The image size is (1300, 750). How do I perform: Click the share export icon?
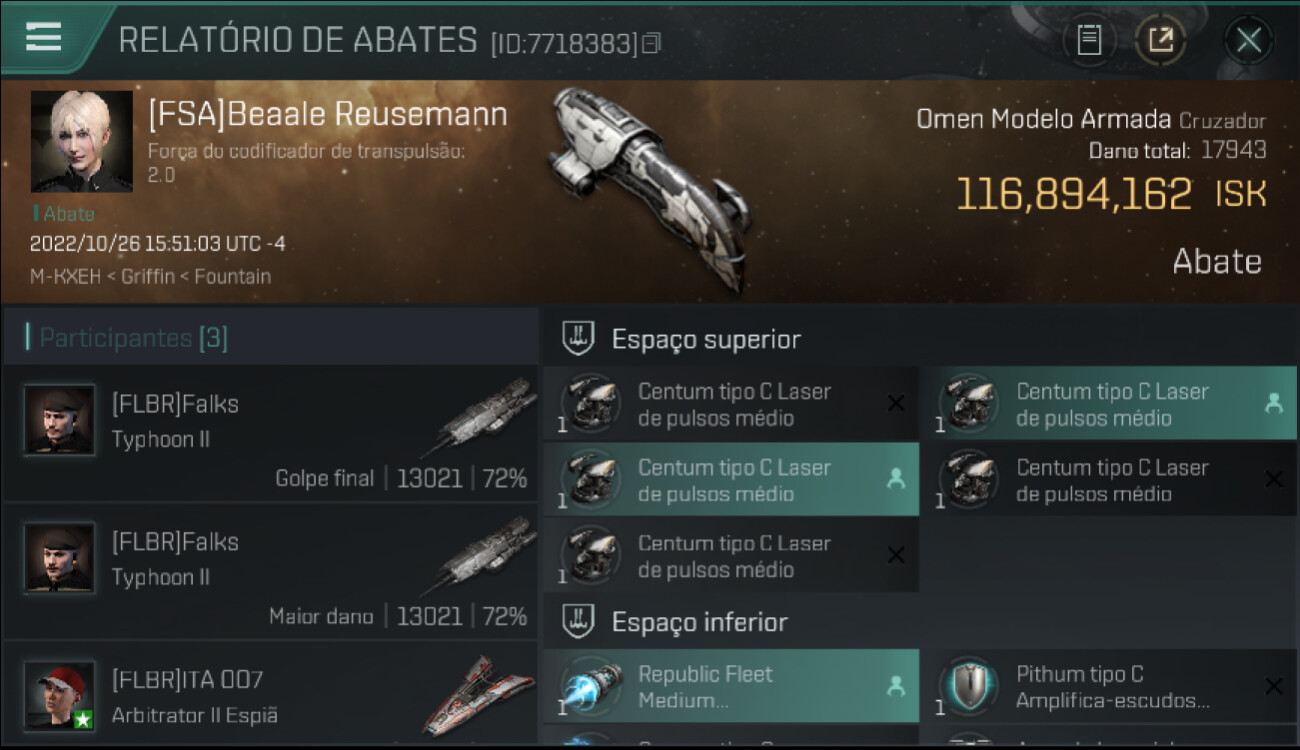1160,40
